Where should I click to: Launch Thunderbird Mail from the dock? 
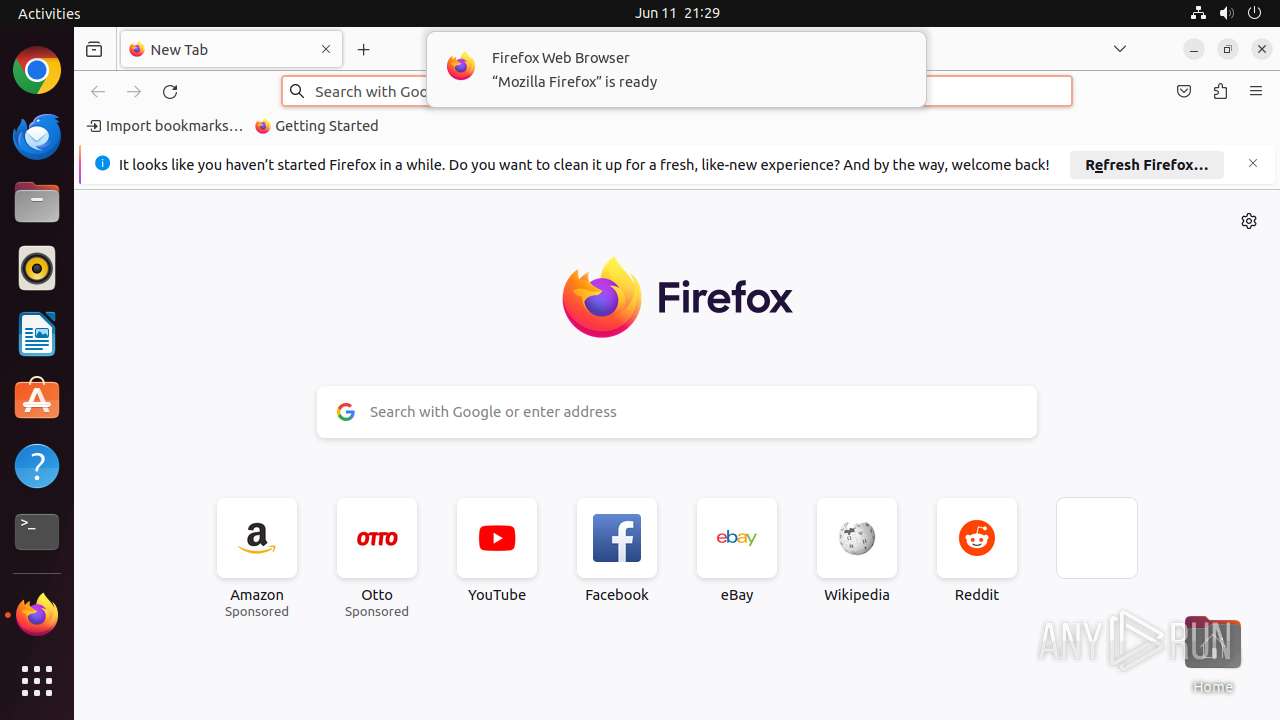pos(37,137)
